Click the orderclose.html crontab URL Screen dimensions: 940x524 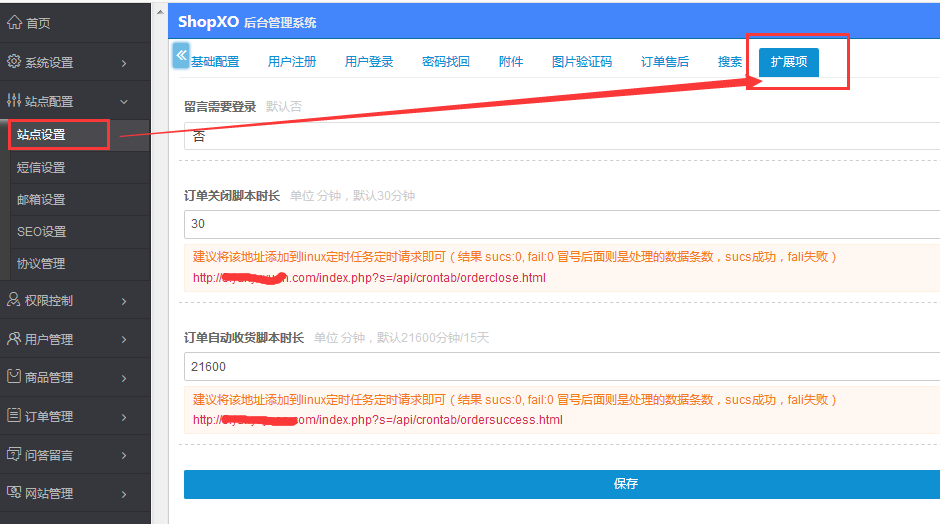click(369, 278)
